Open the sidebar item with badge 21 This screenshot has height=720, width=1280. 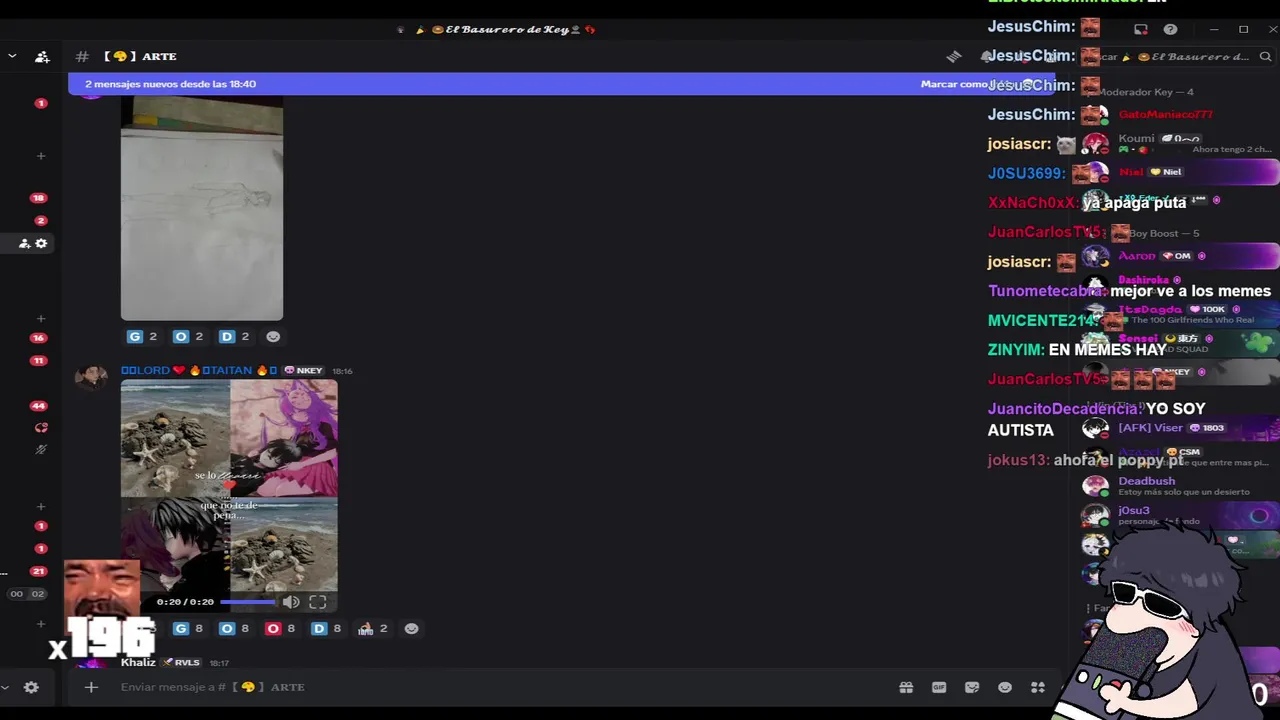(x=38, y=571)
